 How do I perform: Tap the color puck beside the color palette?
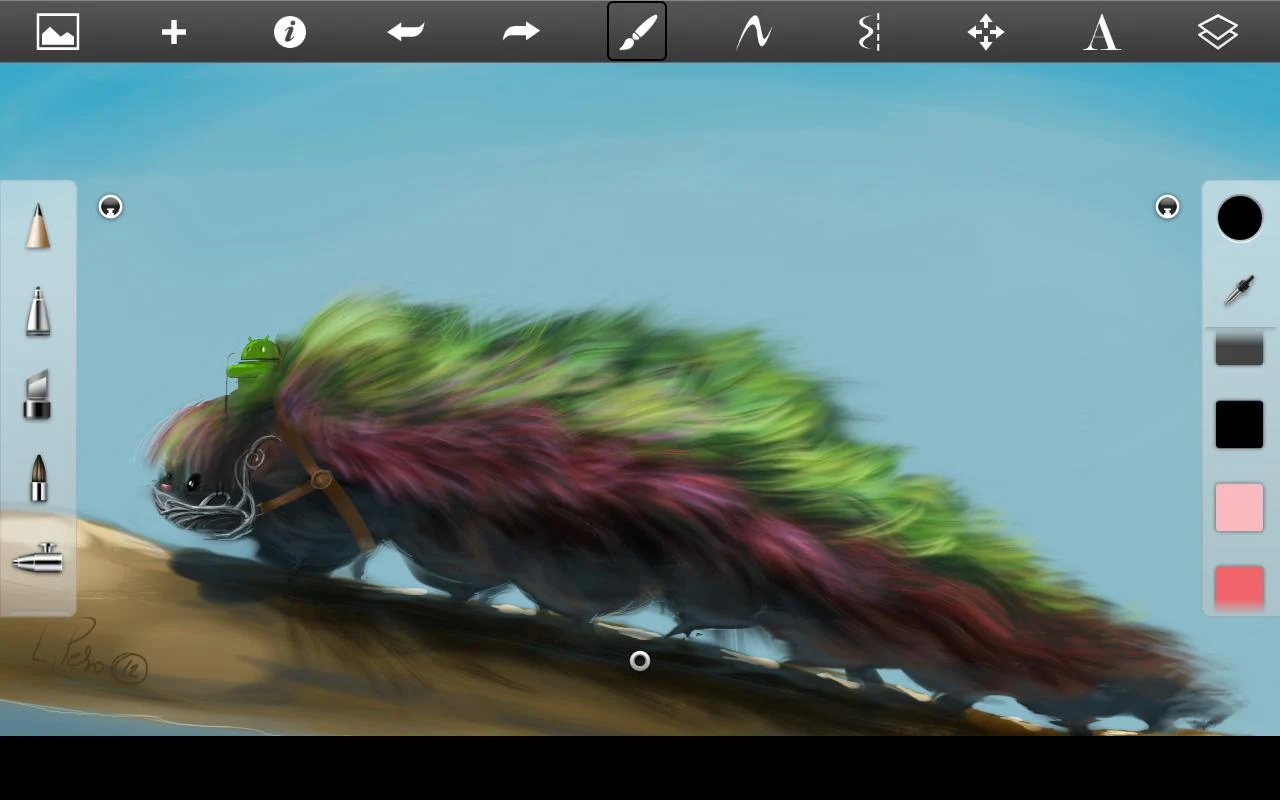click(x=1167, y=207)
